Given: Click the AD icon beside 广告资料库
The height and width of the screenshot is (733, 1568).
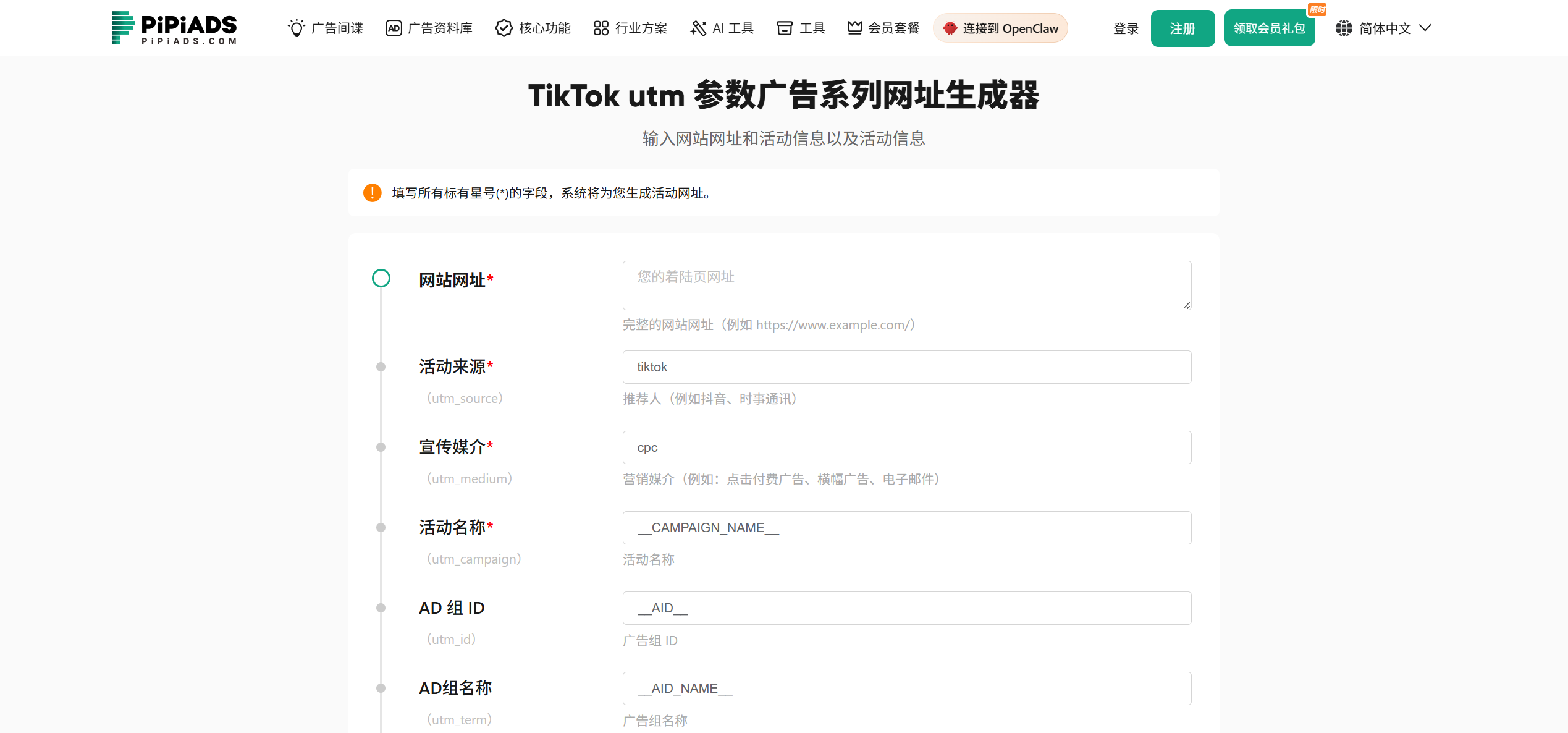Looking at the screenshot, I should point(394,28).
